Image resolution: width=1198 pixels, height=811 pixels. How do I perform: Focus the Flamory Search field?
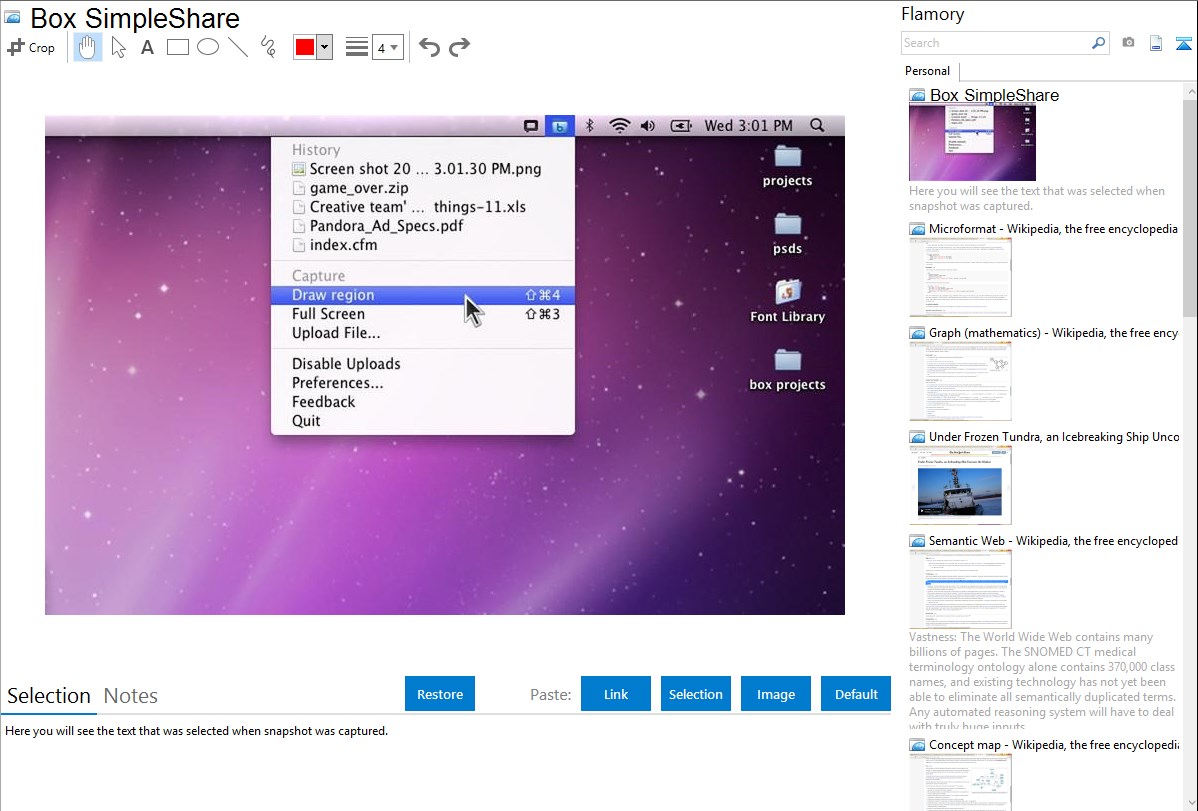(996, 43)
